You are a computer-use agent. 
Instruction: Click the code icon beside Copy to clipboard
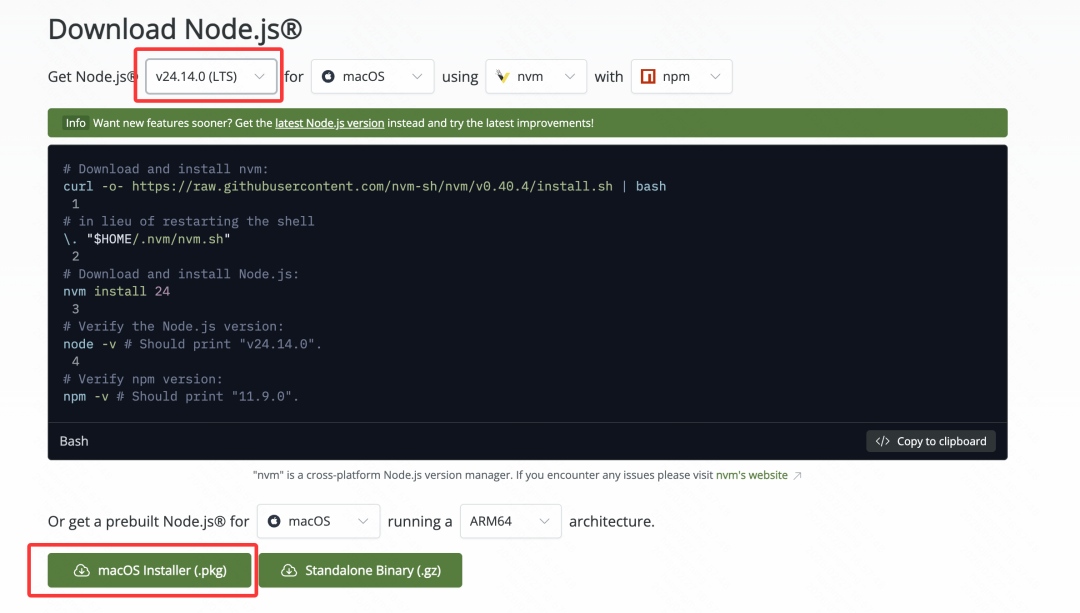pos(882,441)
